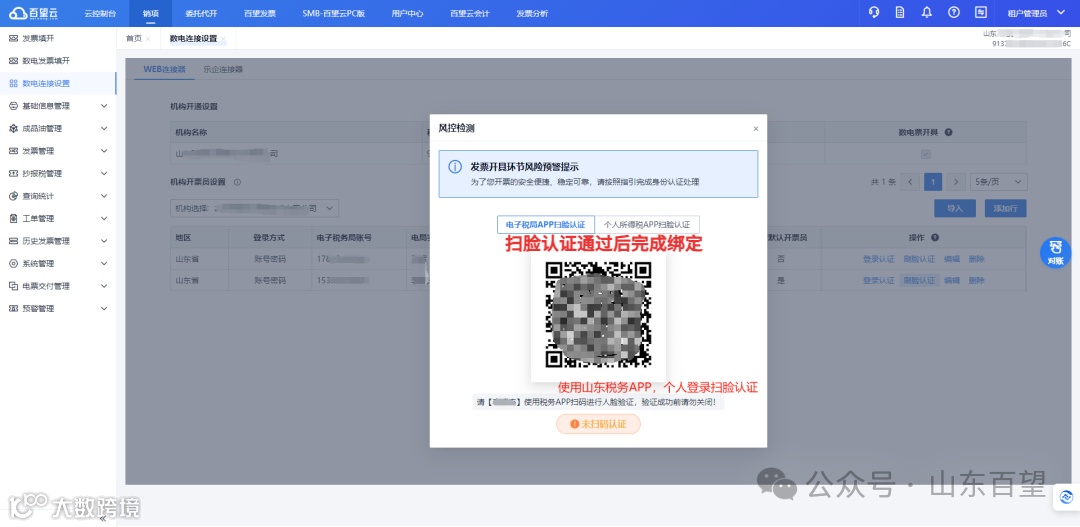This screenshot has width=1080, height=527.
Task: Expand the 工单管理 menu chevron
Action: tap(104, 218)
